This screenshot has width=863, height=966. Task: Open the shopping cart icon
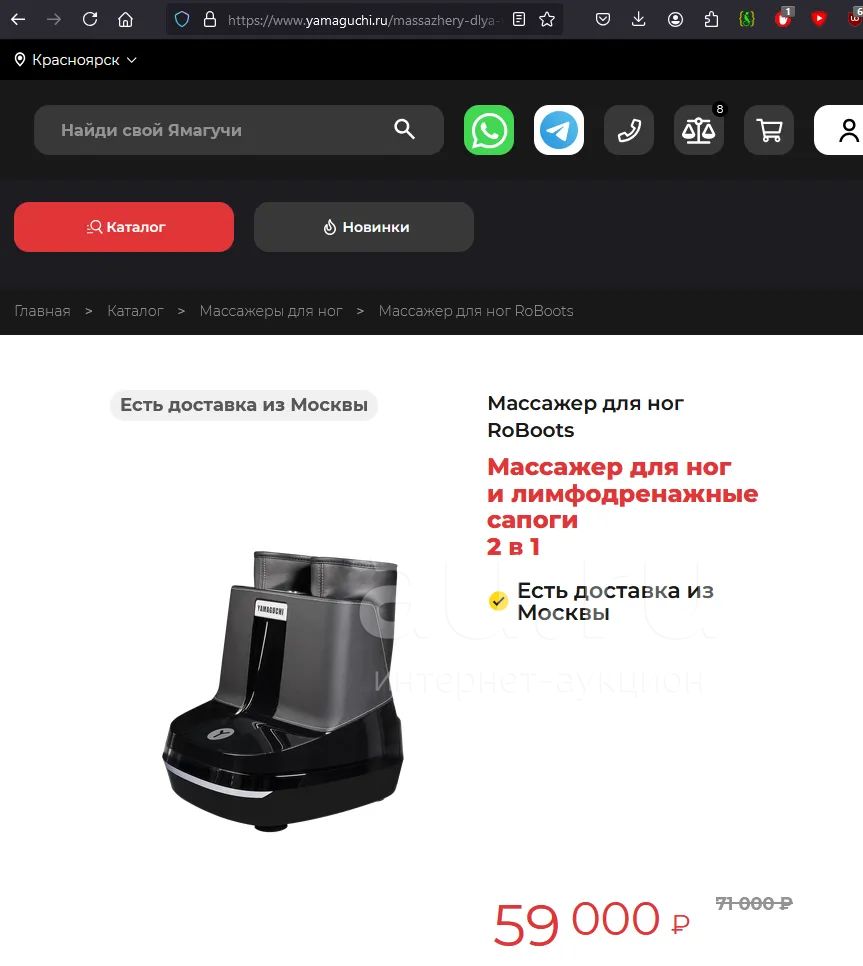click(769, 130)
